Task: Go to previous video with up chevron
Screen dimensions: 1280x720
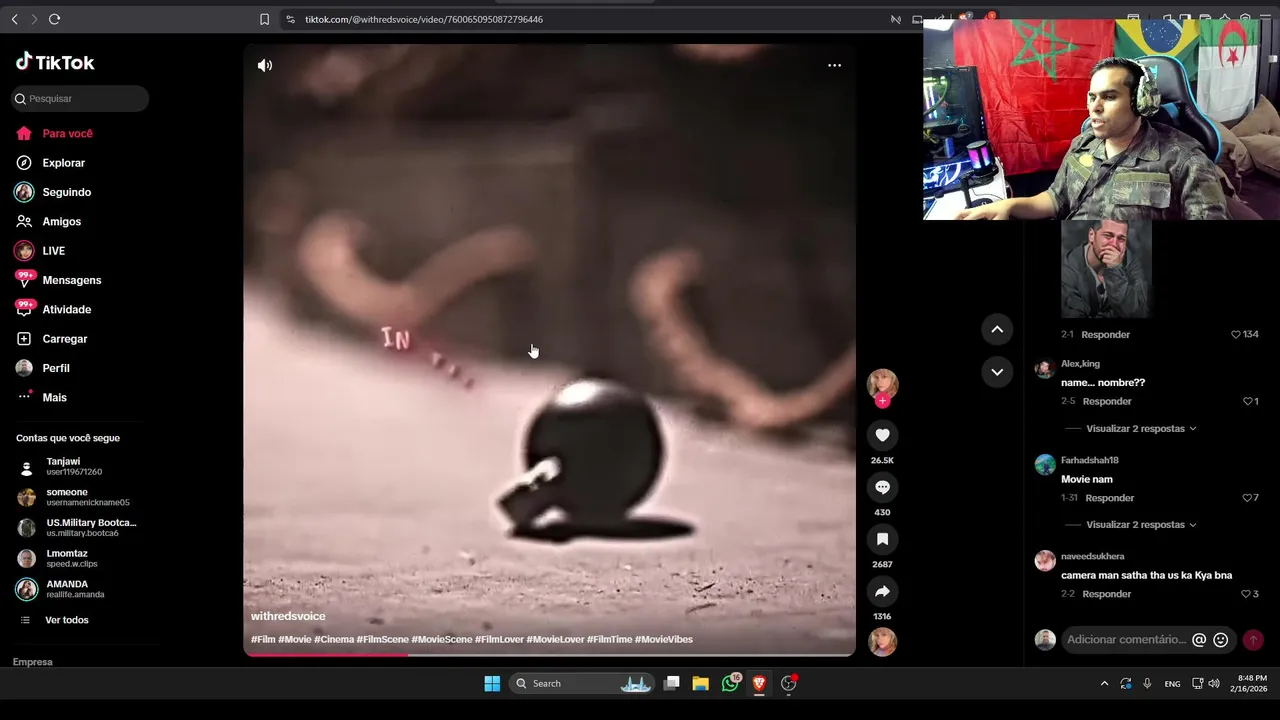Action: click(x=997, y=329)
